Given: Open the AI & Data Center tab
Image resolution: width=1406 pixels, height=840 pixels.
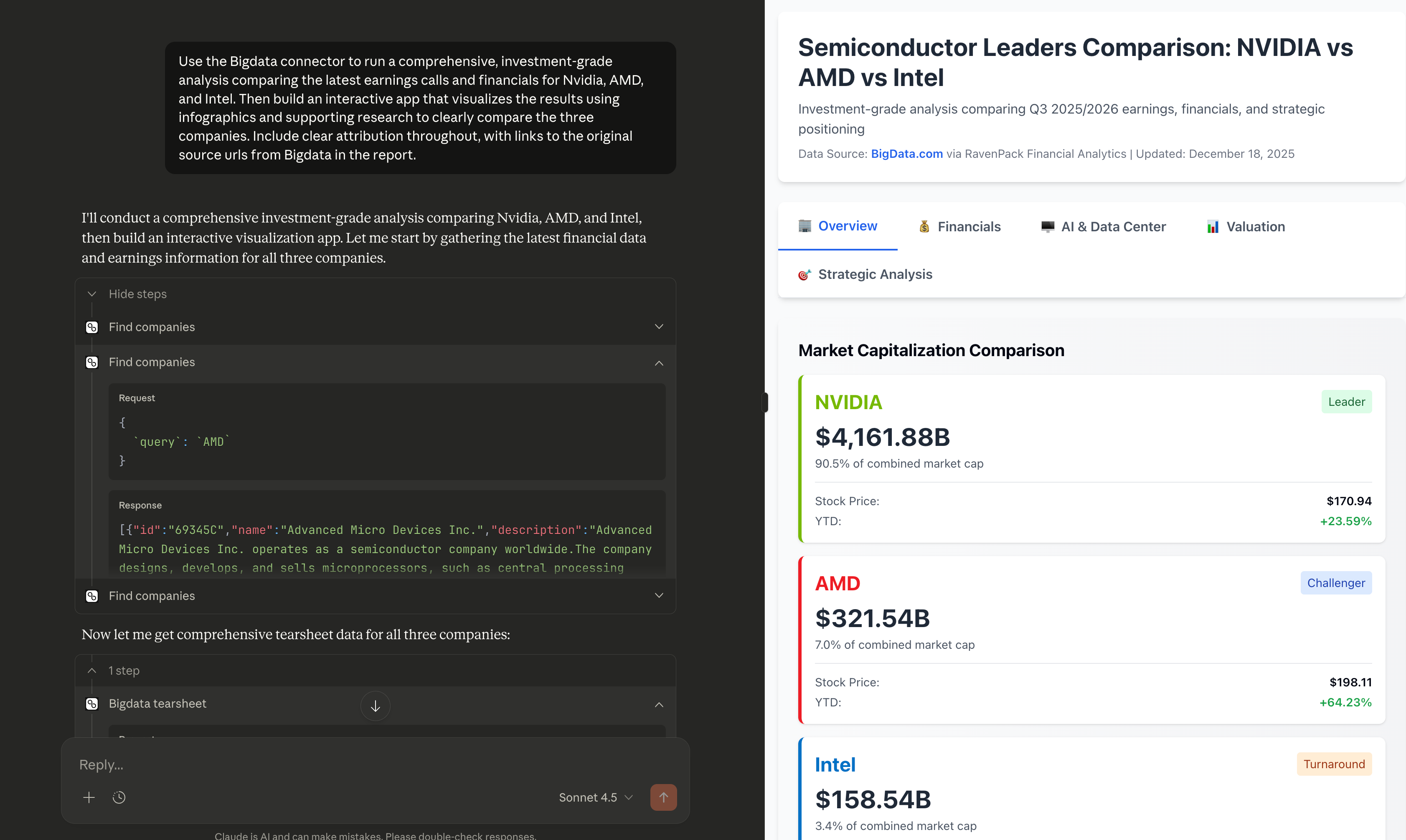Looking at the screenshot, I should click(x=1103, y=226).
